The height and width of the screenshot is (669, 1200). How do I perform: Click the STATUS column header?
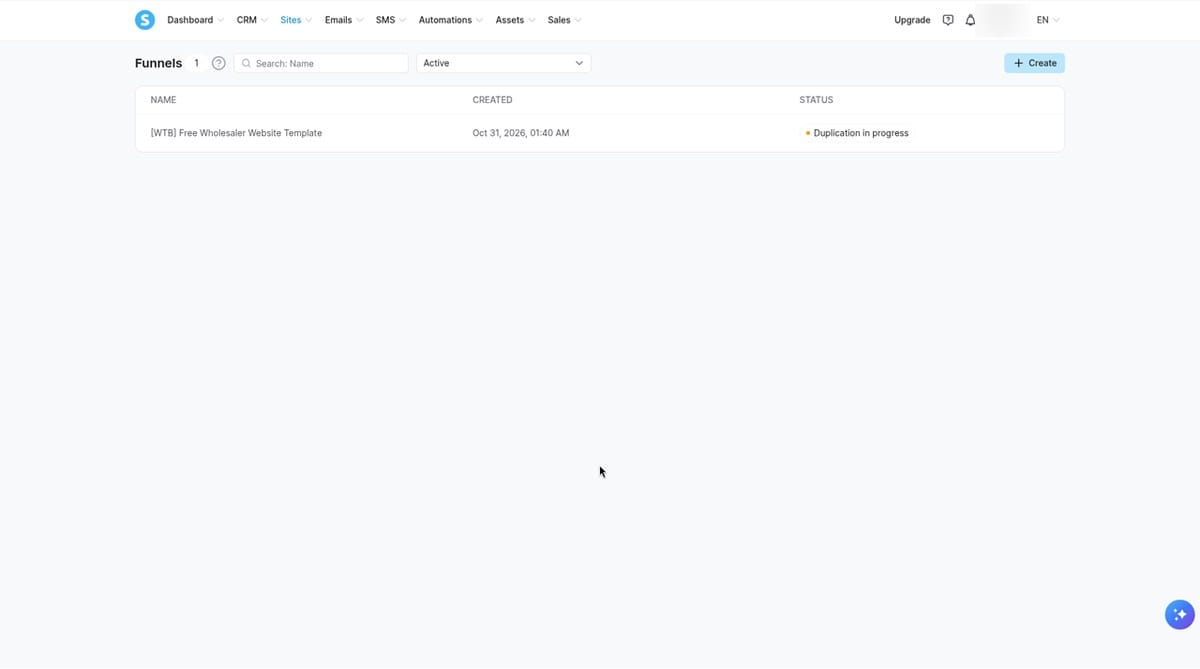coord(816,100)
